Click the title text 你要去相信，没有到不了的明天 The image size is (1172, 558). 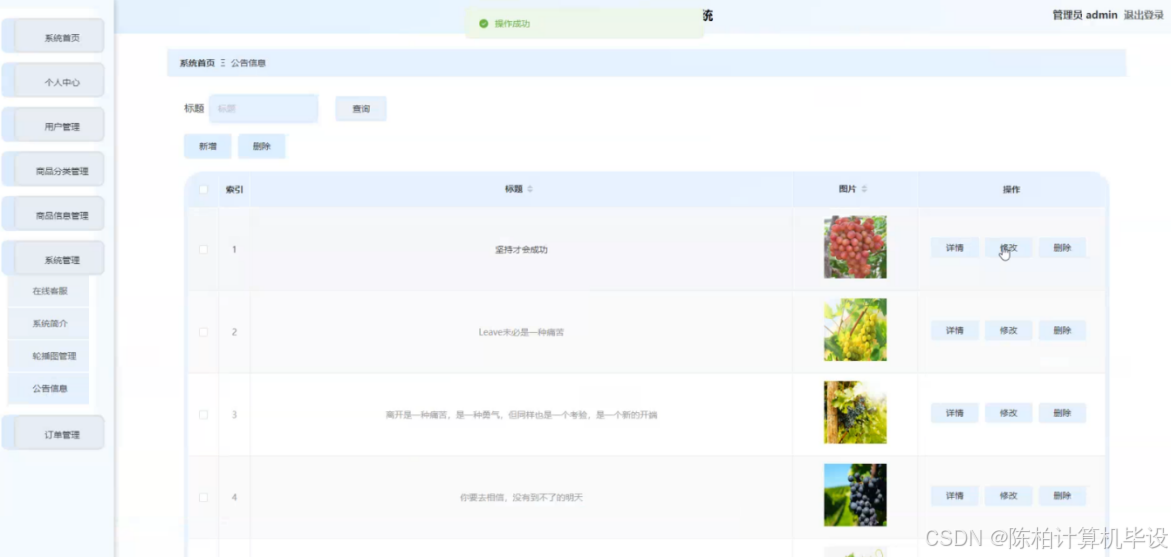click(521, 497)
